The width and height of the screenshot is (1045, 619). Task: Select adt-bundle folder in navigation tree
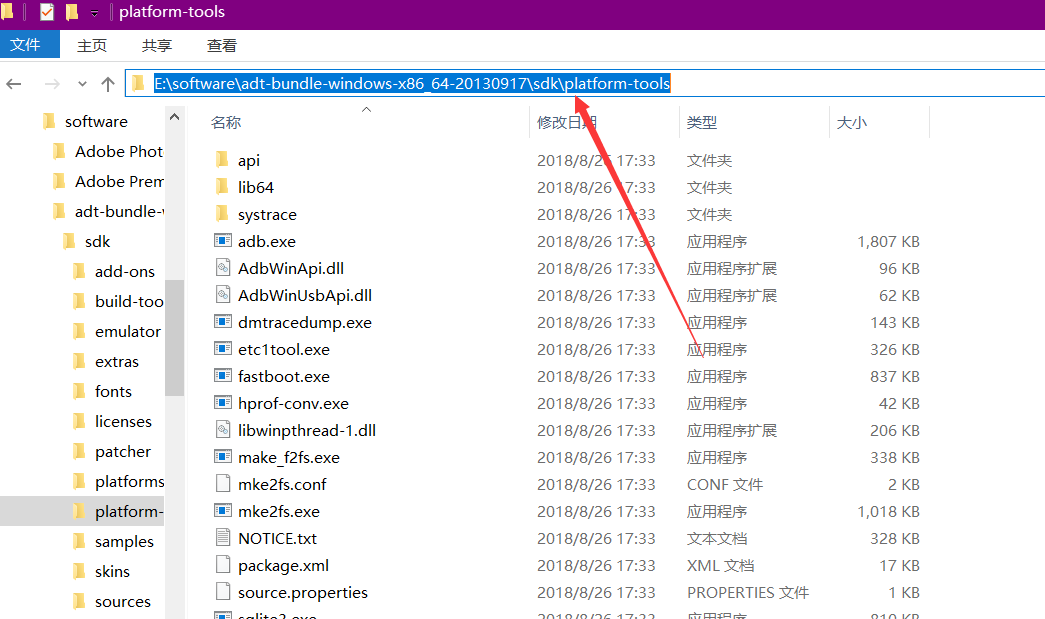[119, 211]
